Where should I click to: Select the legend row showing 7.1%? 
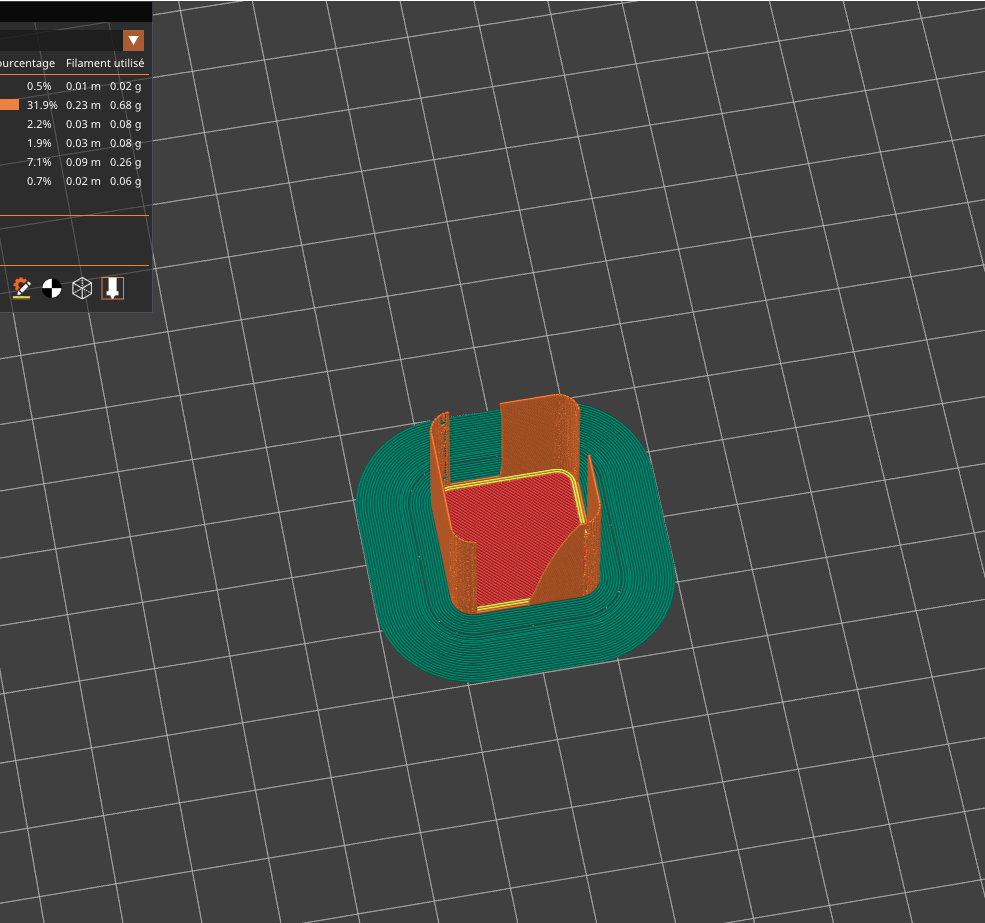[x=74, y=162]
